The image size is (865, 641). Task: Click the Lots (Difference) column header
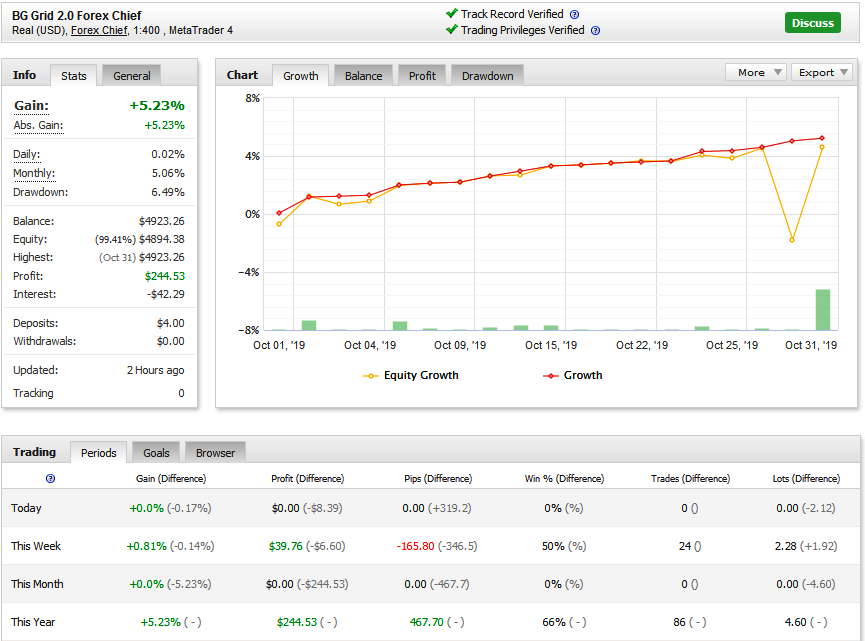click(x=806, y=478)
